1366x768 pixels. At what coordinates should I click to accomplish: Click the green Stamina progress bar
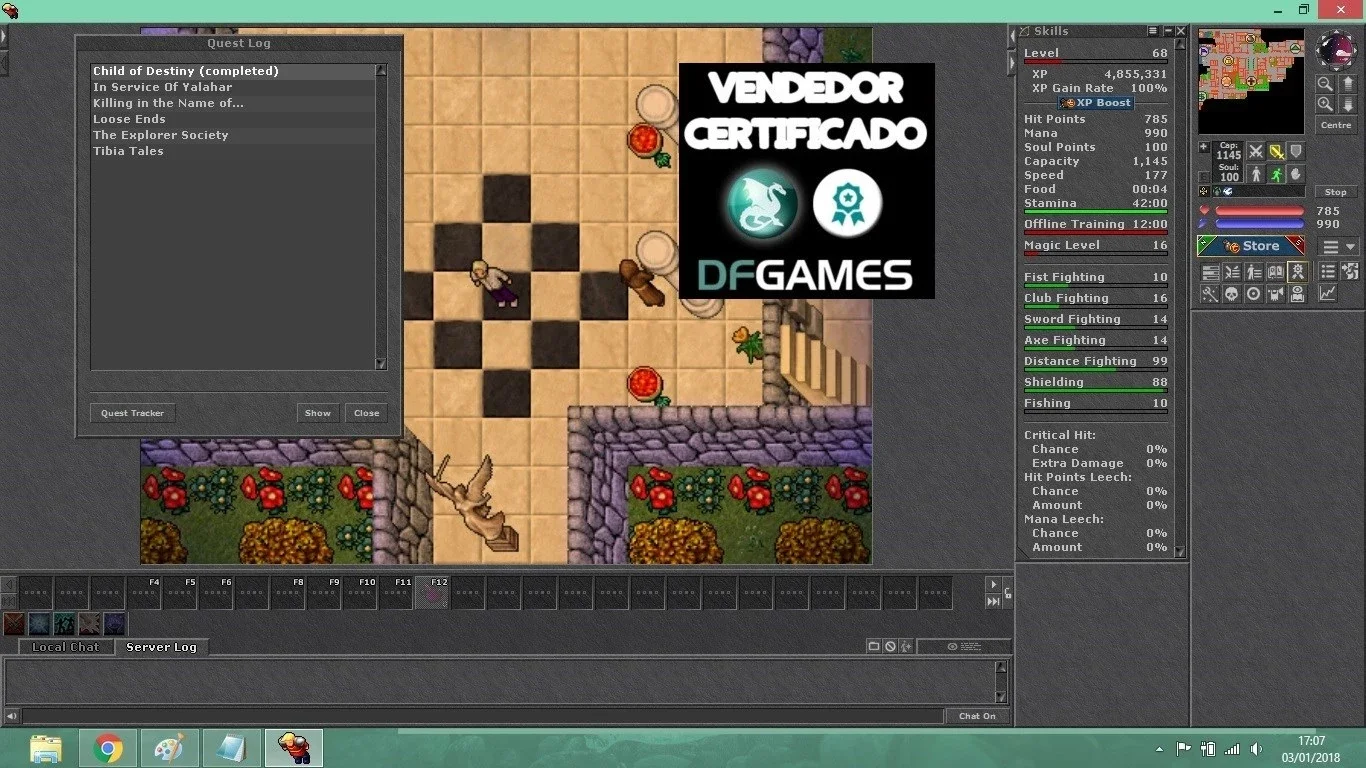pos(1095,212)
